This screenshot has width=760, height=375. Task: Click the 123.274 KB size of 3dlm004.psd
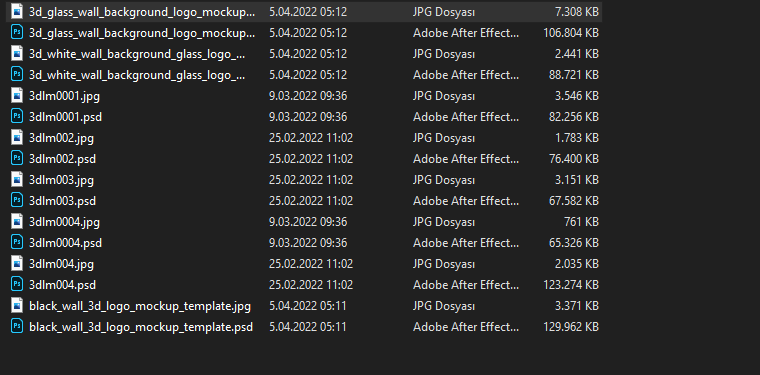[571, 285]
